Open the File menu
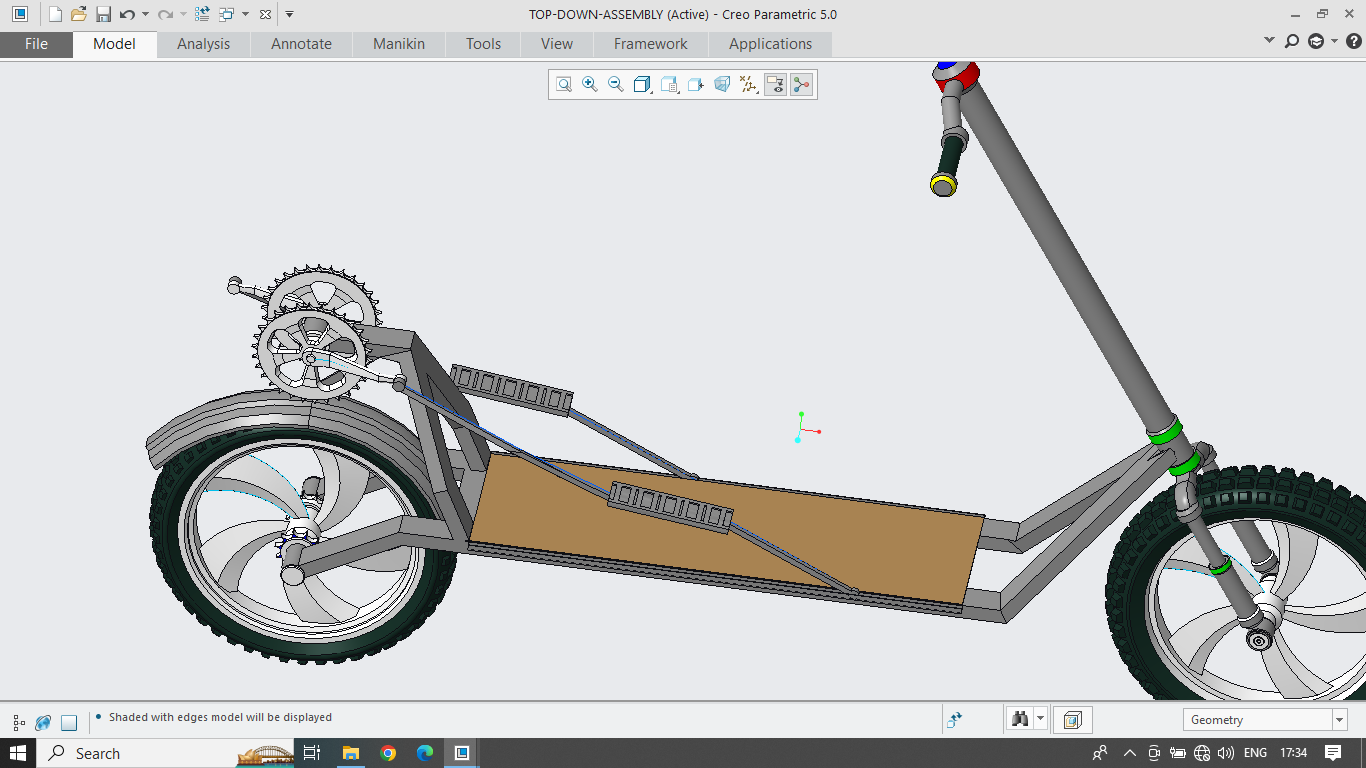1366x768 pixels. (x=36, y=44)
